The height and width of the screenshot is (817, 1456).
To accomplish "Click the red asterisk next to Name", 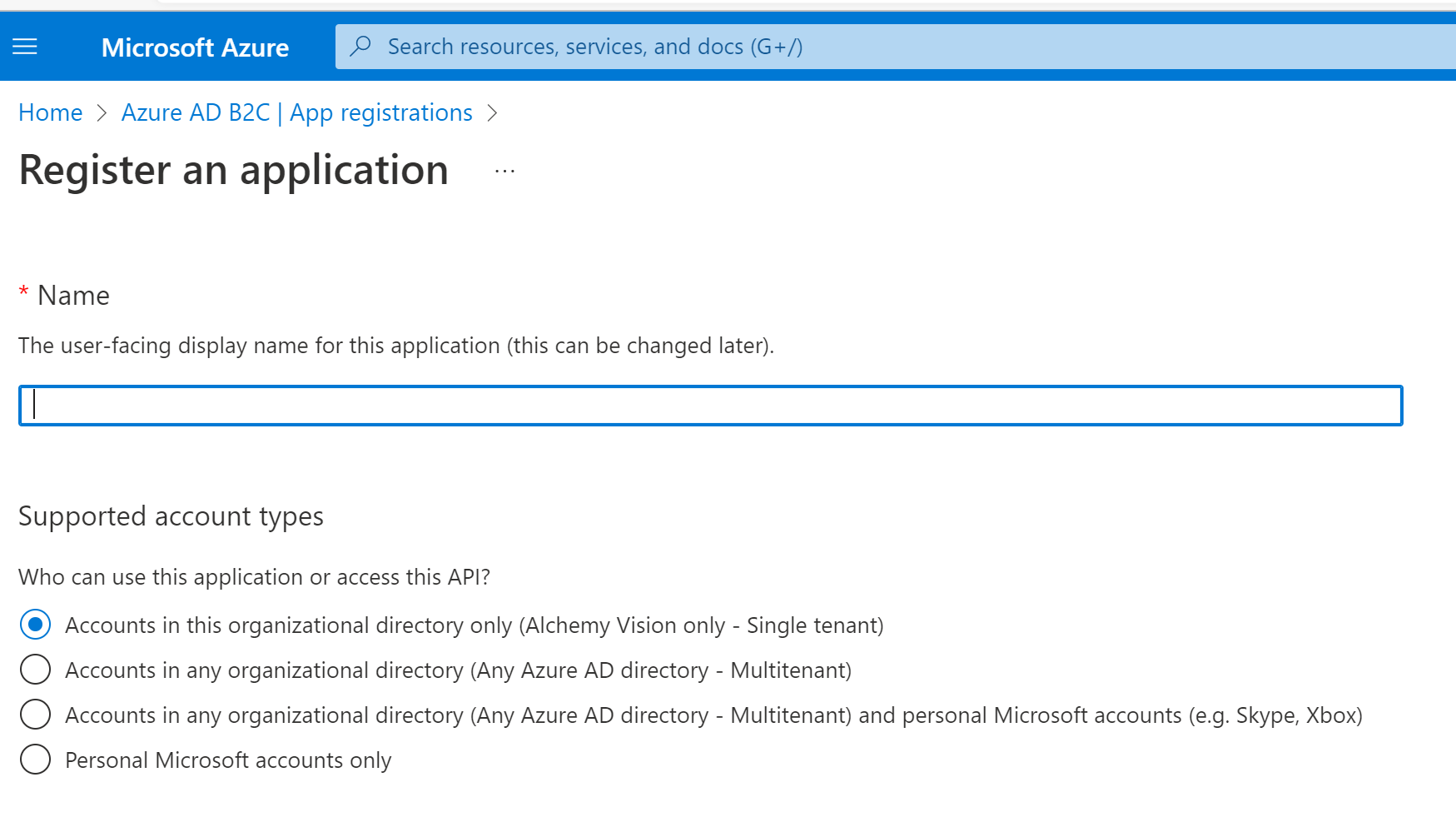I will pyautogui.click(x=23, y=291).
